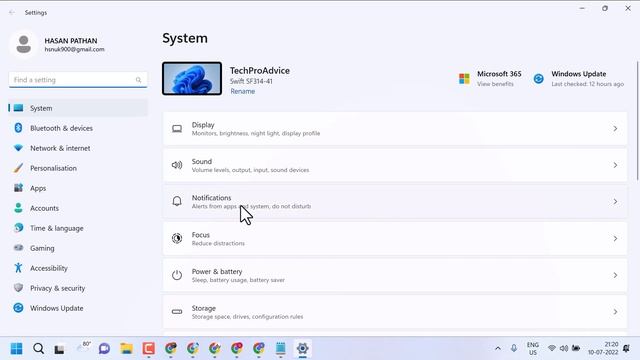Open taskbar Search
The width and height of the screenshot is (640, 360).
click(38, 349)
